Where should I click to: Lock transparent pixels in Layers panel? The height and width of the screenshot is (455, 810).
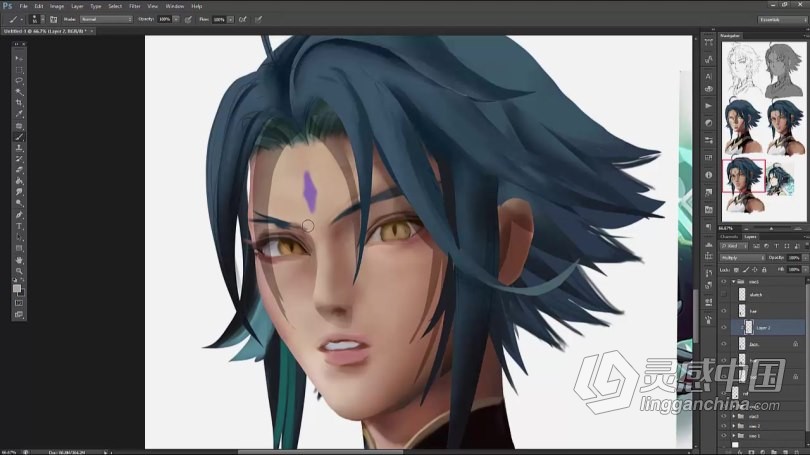click(737, 270)
